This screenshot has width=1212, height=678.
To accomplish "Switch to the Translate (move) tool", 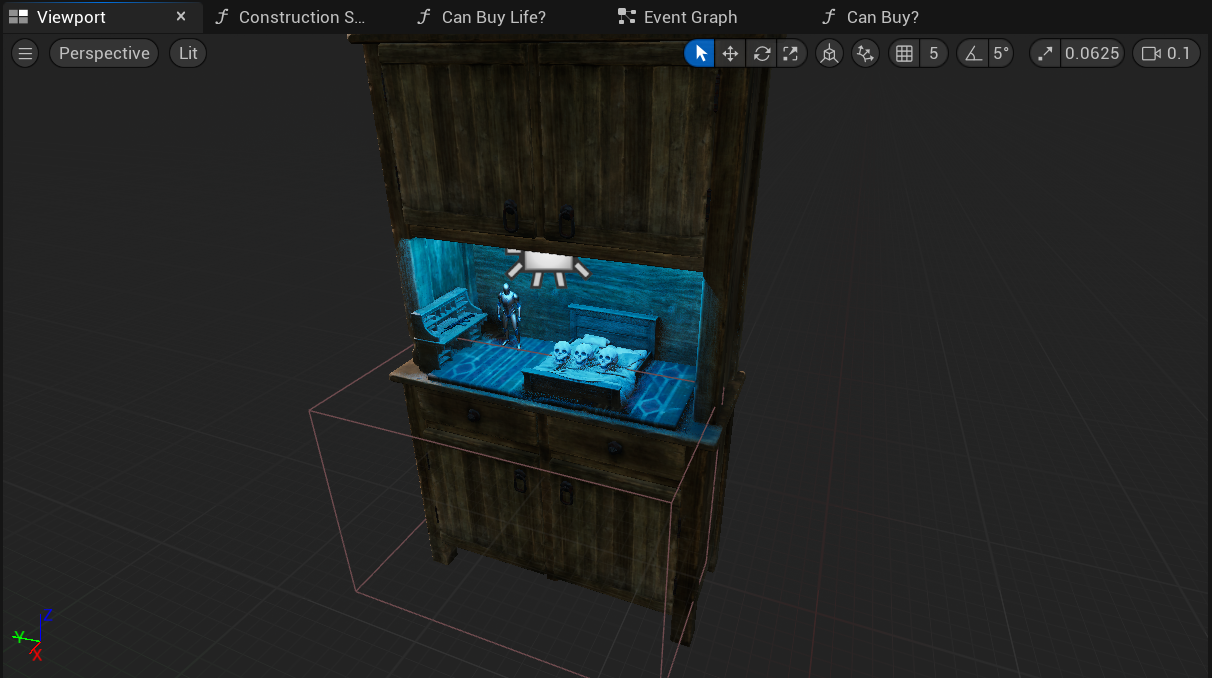I will pyautogui.click(x=731, y=54).
